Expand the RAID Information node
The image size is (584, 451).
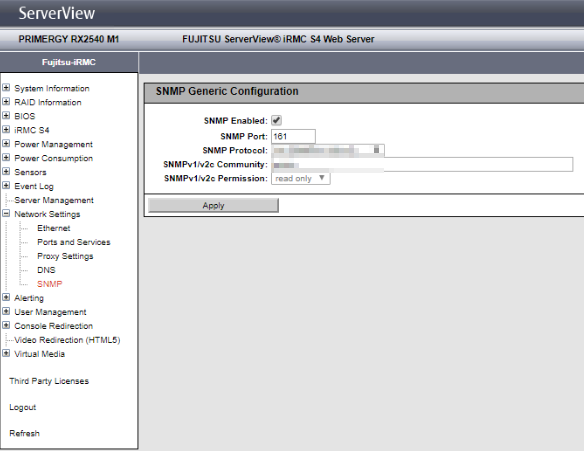(x=6, y=102)
